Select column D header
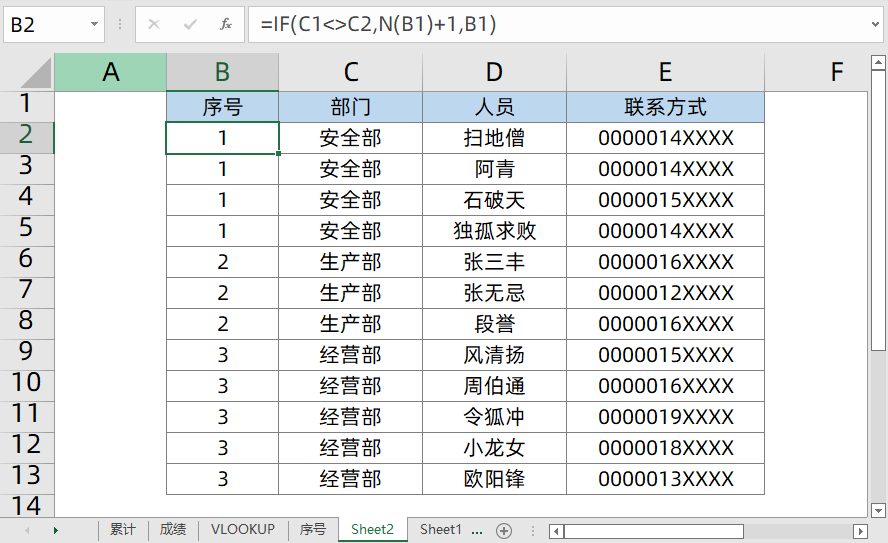 coord(494,72)
